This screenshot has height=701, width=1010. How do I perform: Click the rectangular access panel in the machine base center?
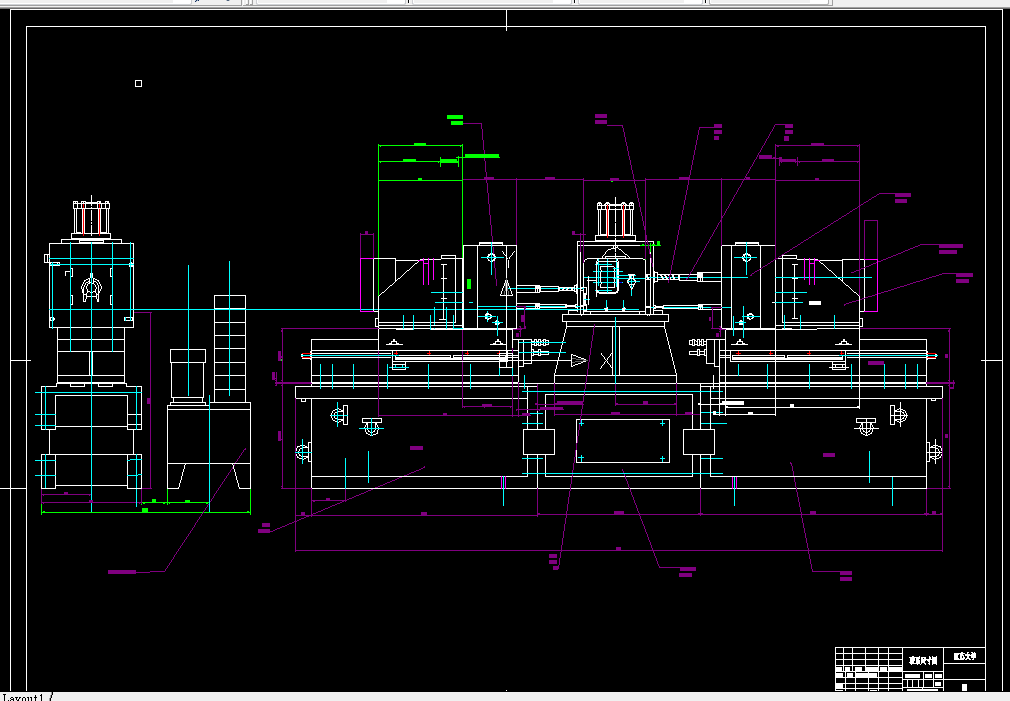pyautogui.click(x=622, y=441)
